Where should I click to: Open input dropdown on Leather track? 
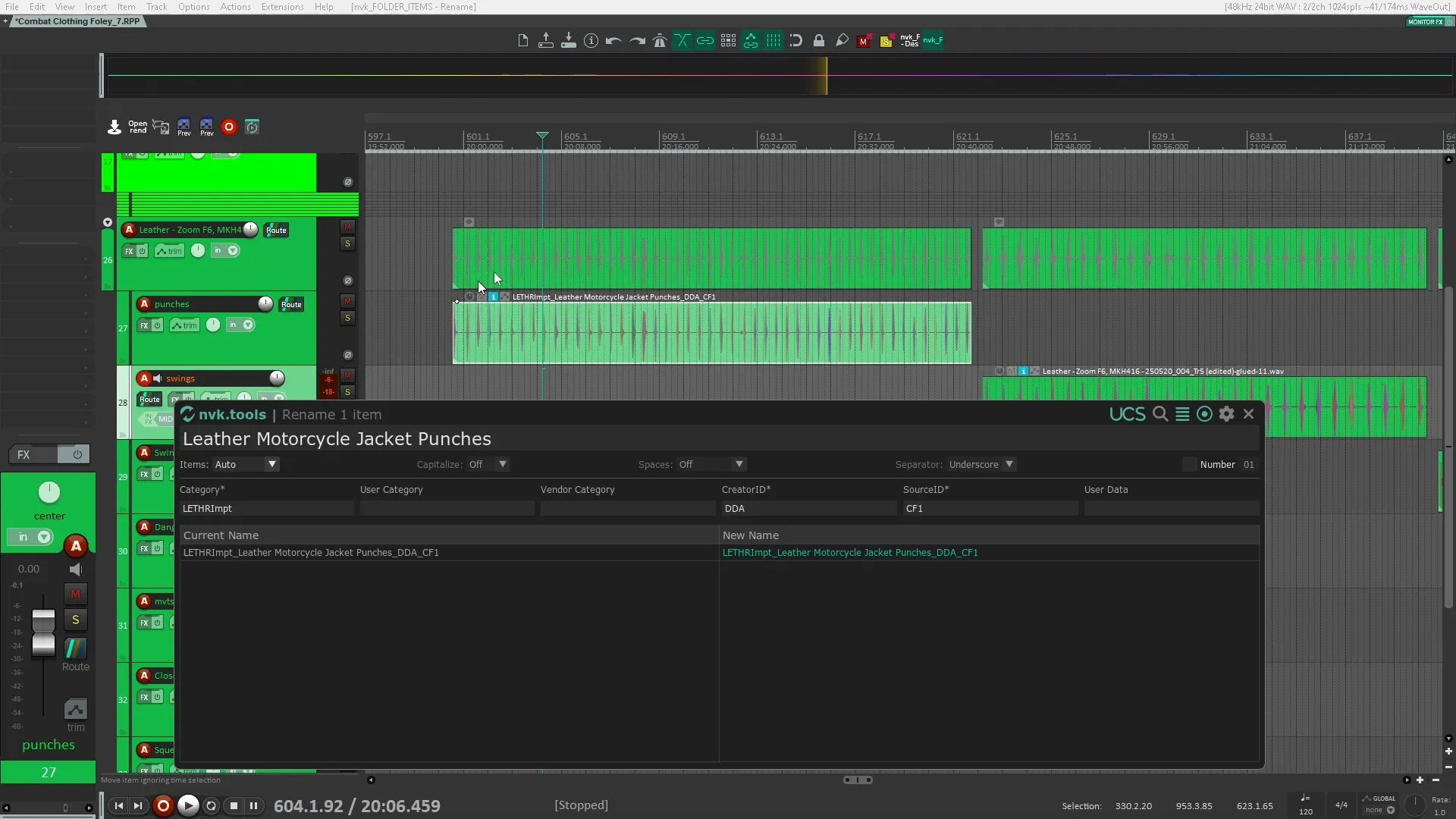pos(233,250)
